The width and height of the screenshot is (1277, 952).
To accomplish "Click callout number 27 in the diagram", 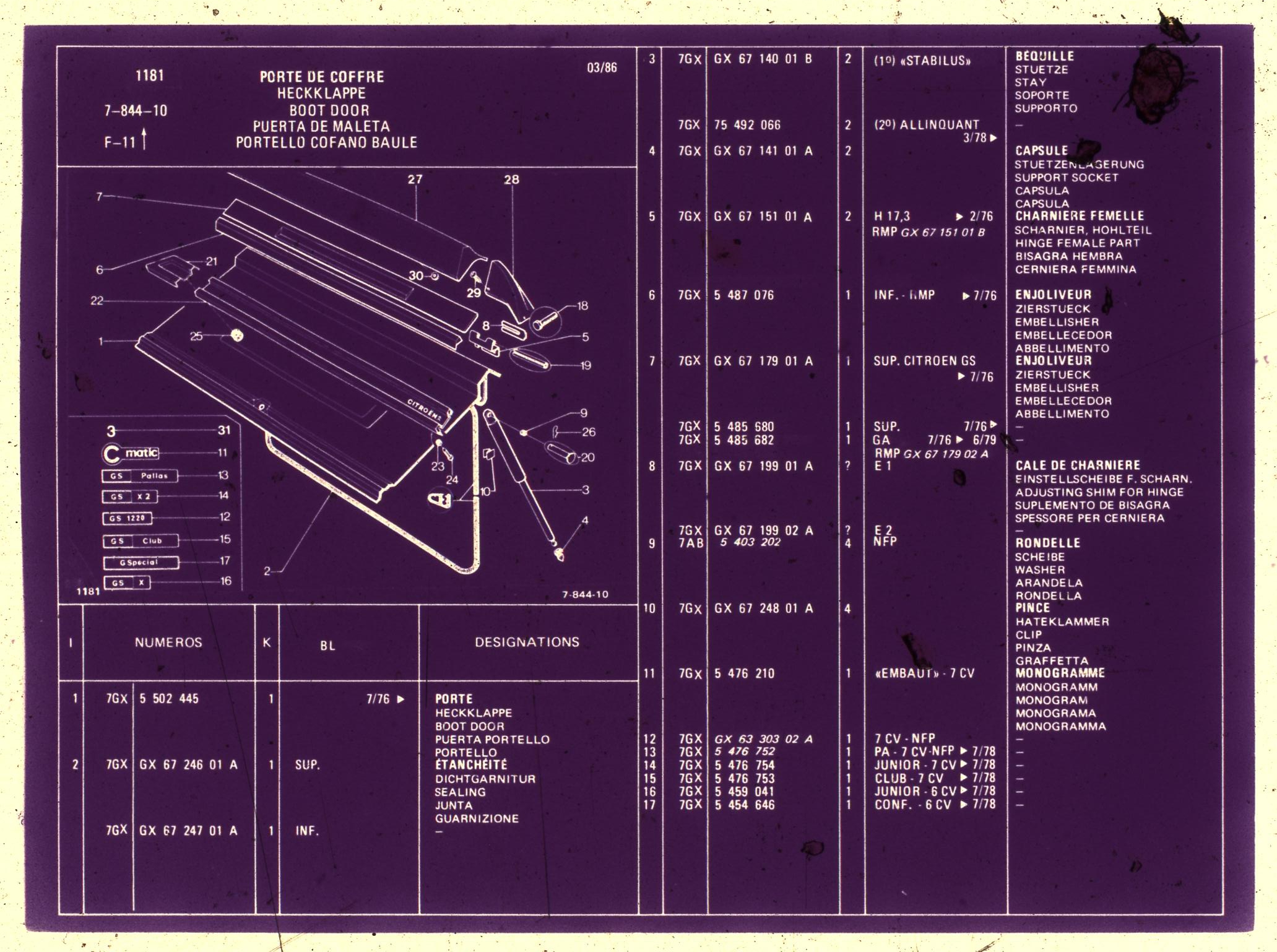I will (x=415, y=180).
